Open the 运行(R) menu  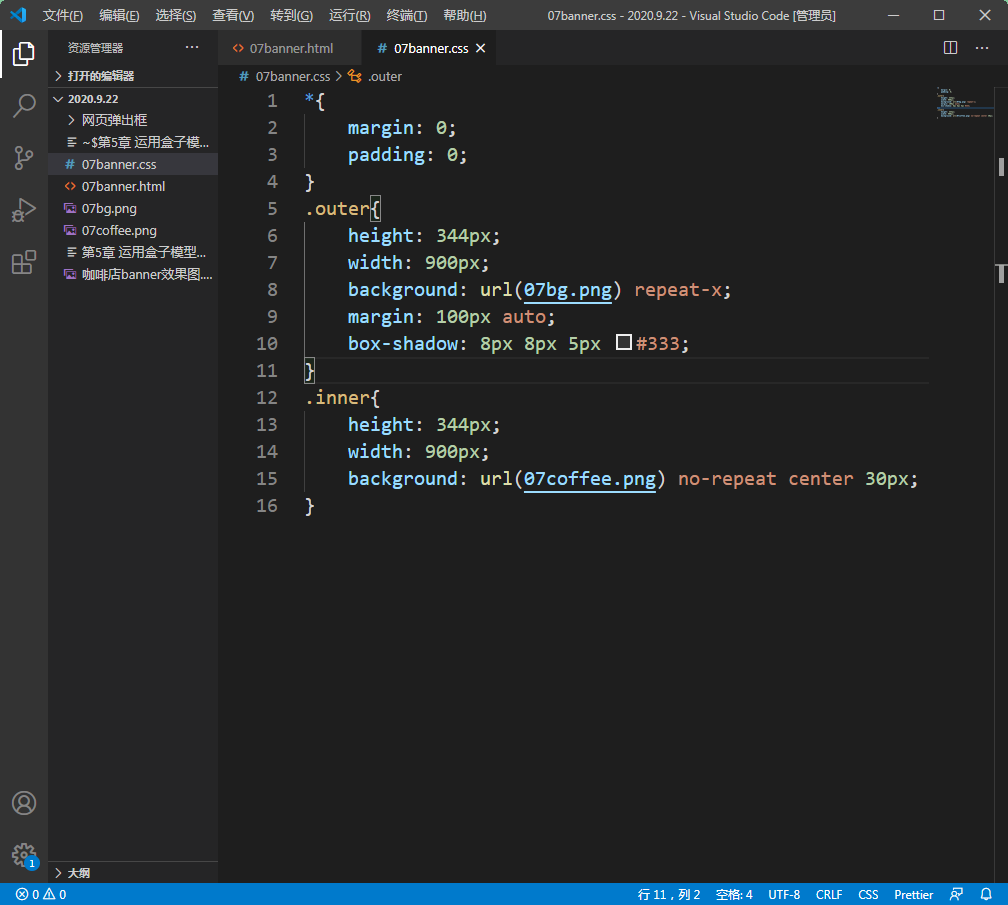tap(349, 15)
